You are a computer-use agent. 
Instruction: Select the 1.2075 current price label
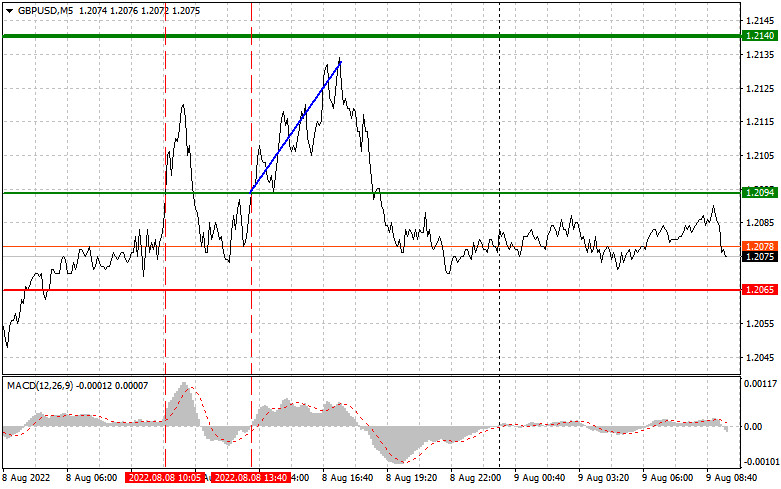(x=760, y=256)
